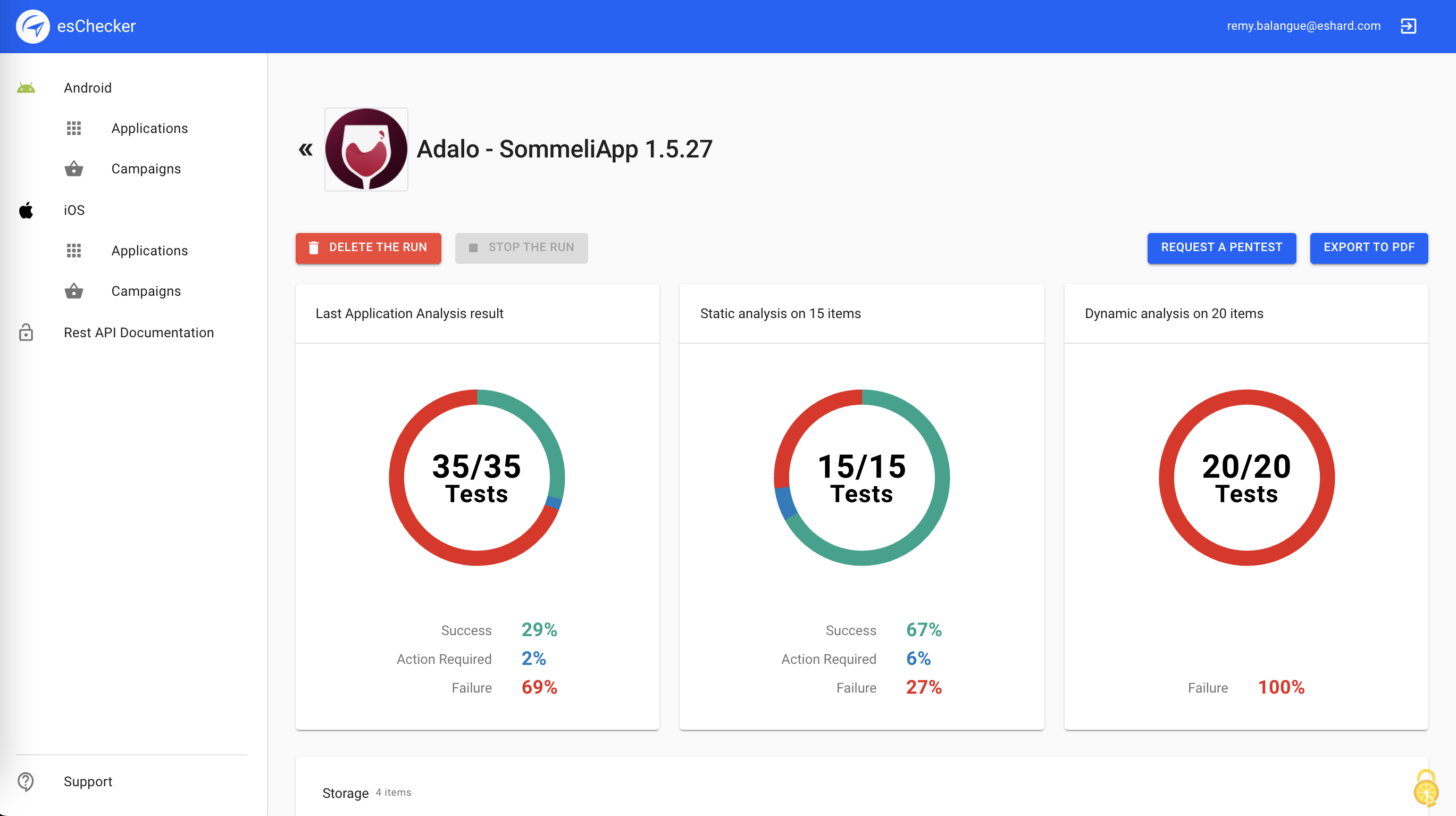This screenshot has width=1456, height=816.
Task: Click the 15/15 Tests donut chart
Action: 861,477
